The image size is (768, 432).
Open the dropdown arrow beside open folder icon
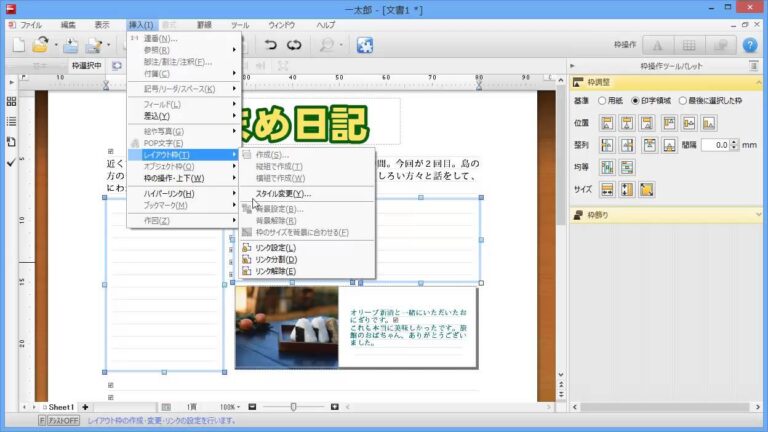point(56,45)
